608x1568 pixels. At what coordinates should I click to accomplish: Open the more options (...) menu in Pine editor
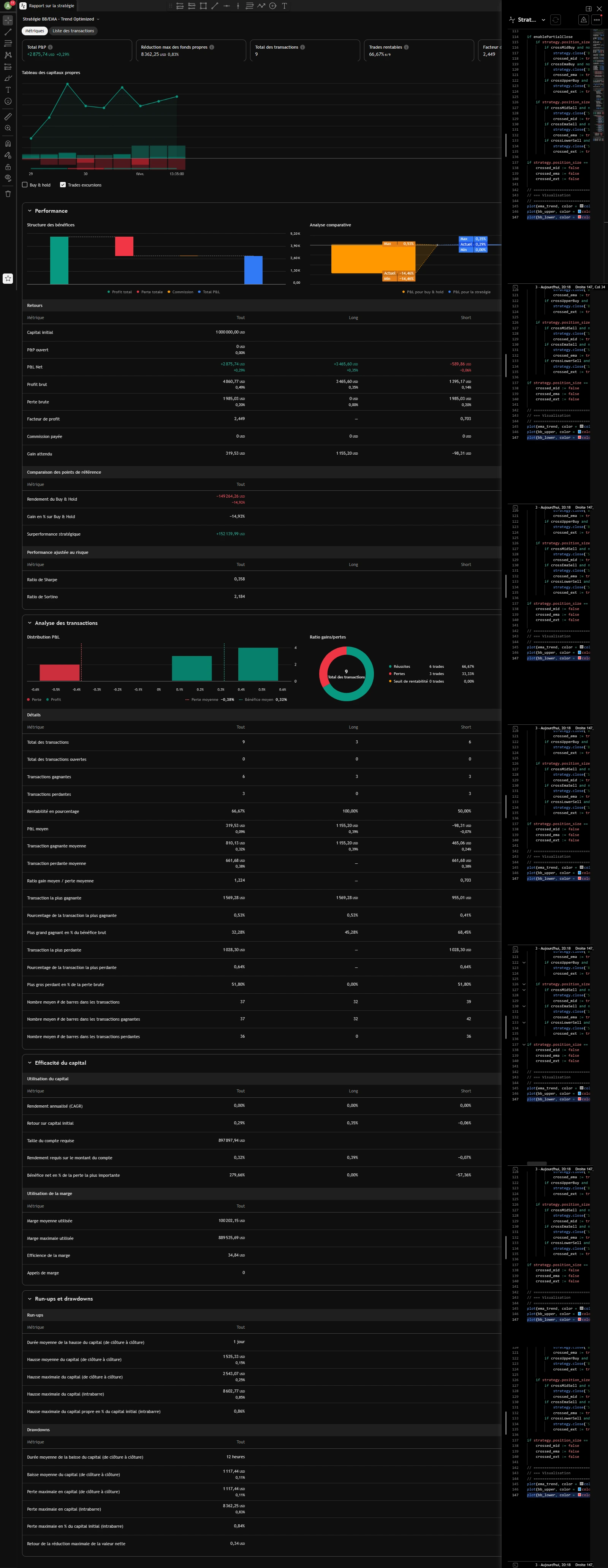[596, 19]
